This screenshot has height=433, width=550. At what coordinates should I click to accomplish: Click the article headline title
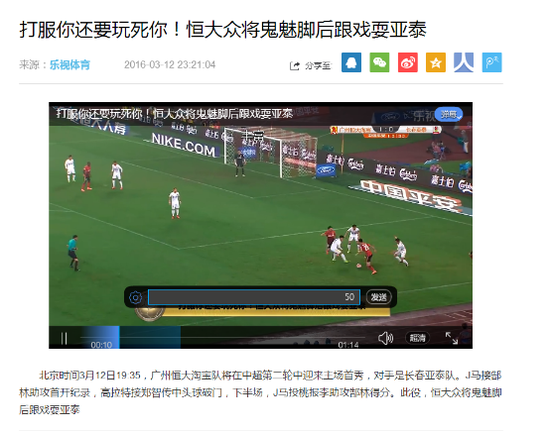tap(223, 29)
